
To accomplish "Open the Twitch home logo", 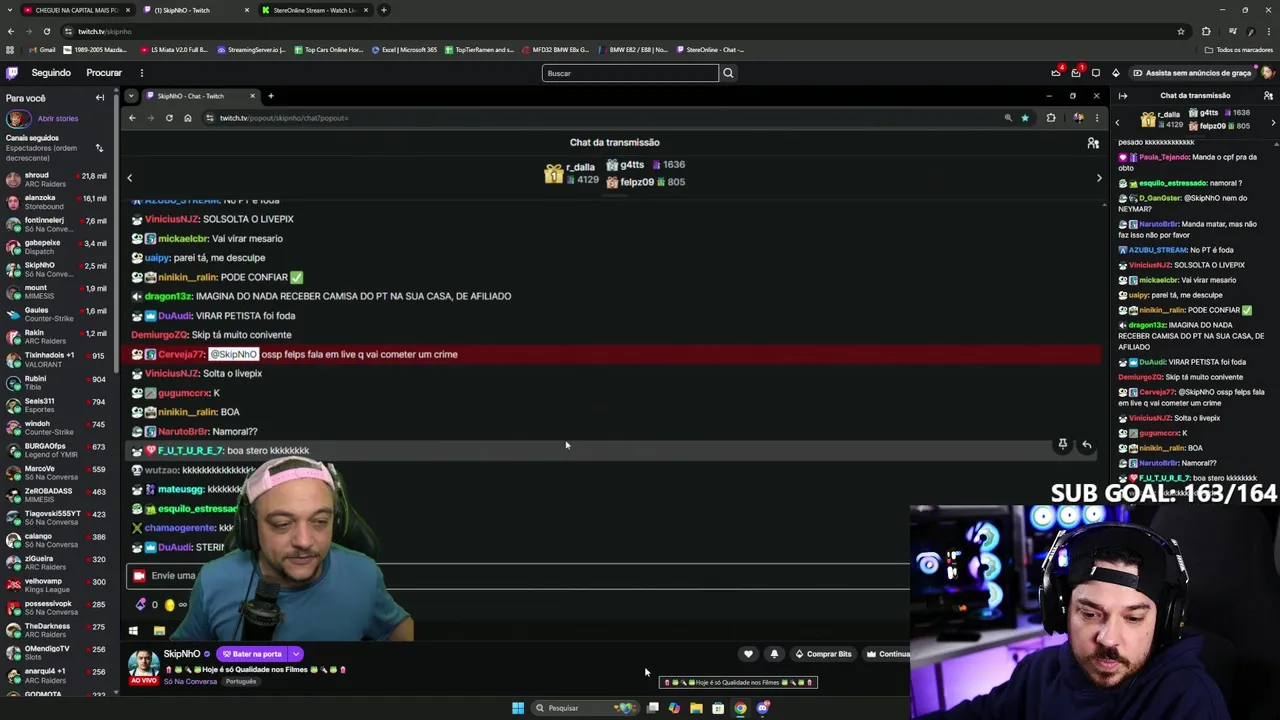I will click(x=12, y=72).
